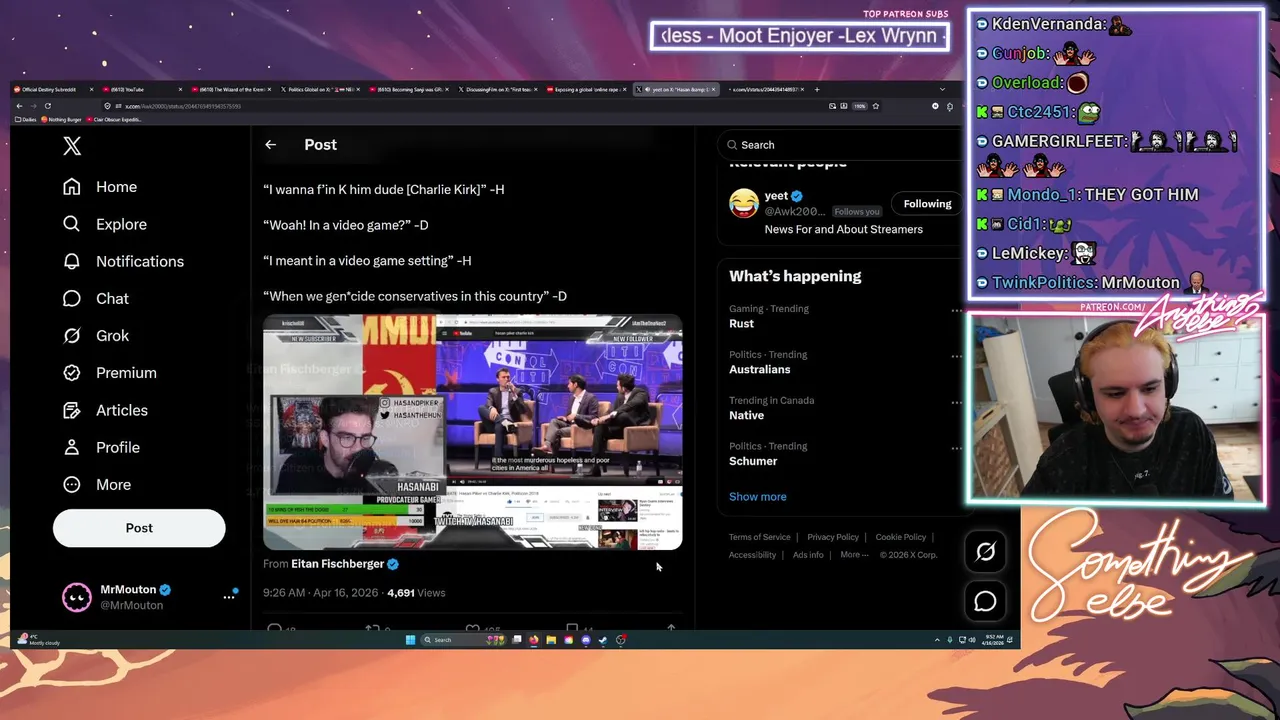Switch to Official Destiny Subreddit tab
The image size is (1280, 720).
coord(54,89)
